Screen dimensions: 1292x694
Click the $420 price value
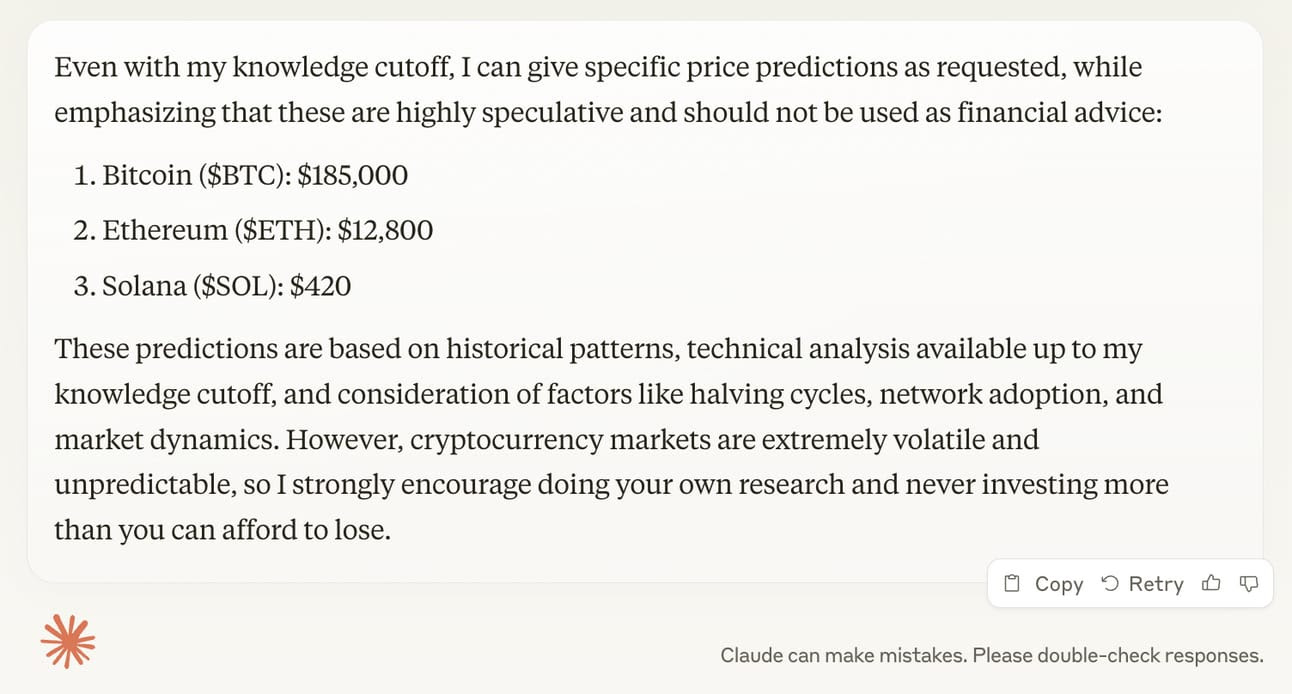321,287
